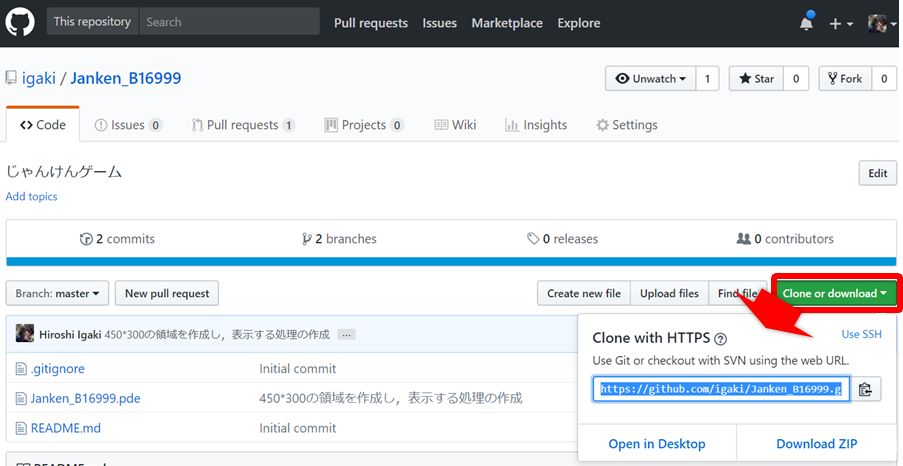903x466 pixels.
Task: Click the README.md file icon
Action: (x=21, y=428)
